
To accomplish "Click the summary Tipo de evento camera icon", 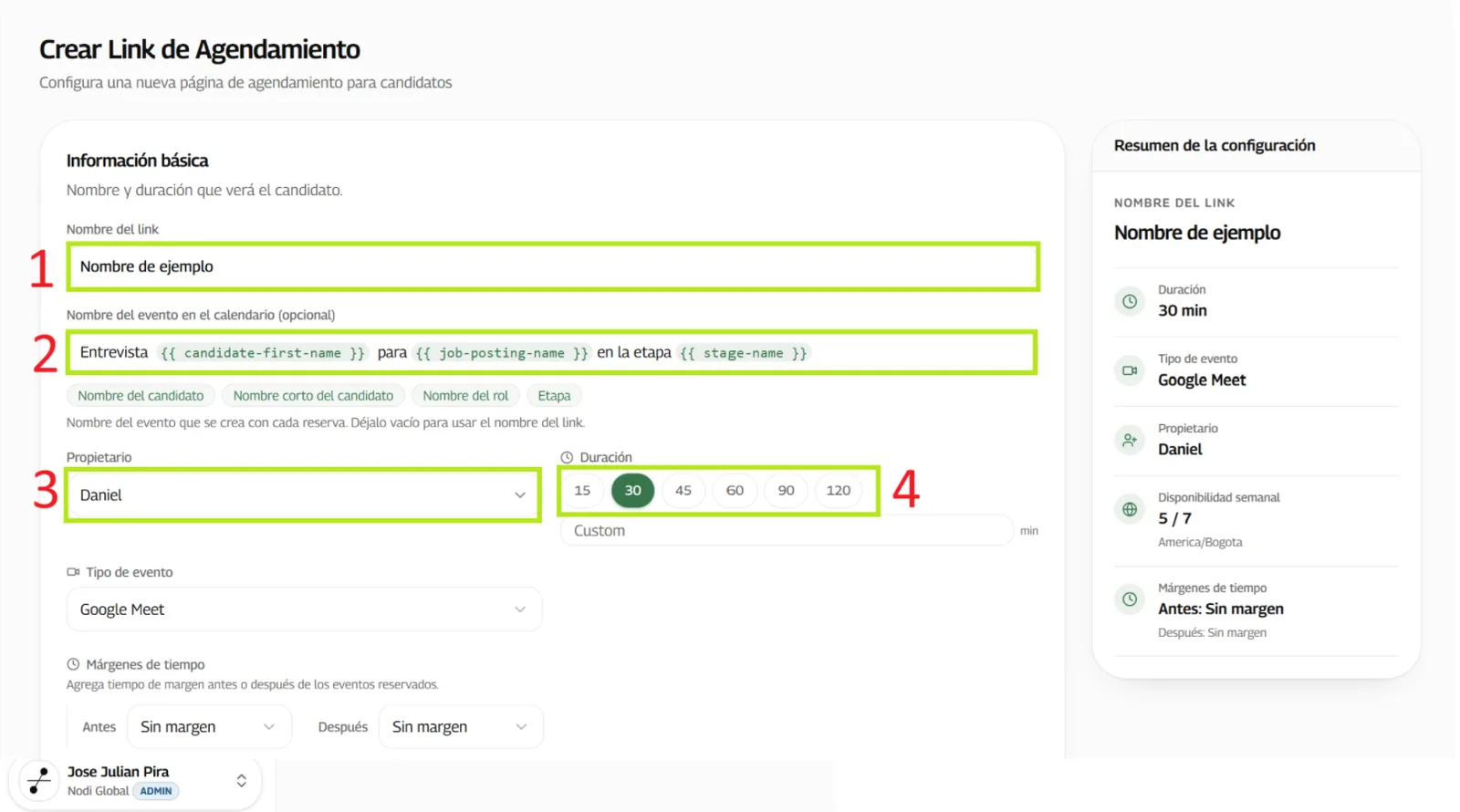I will pyautogui.click(x=1130, y=370).
